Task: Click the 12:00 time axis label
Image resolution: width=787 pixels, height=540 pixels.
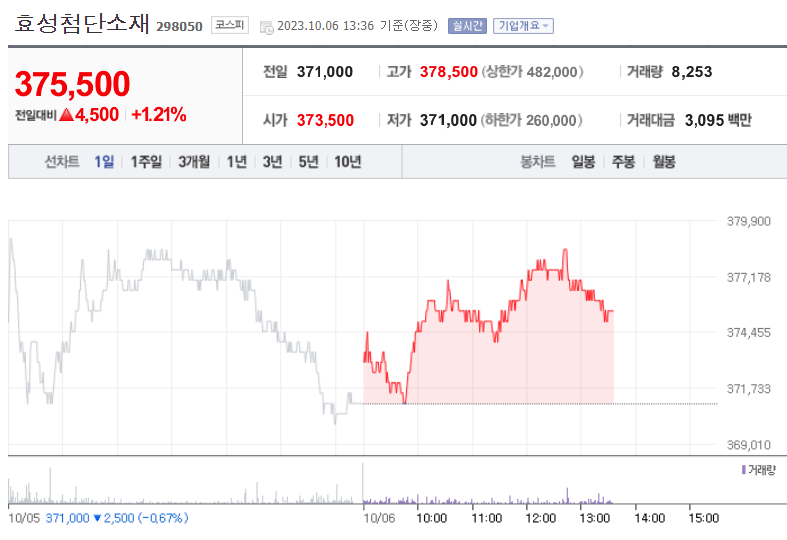Action: point(541,518)
